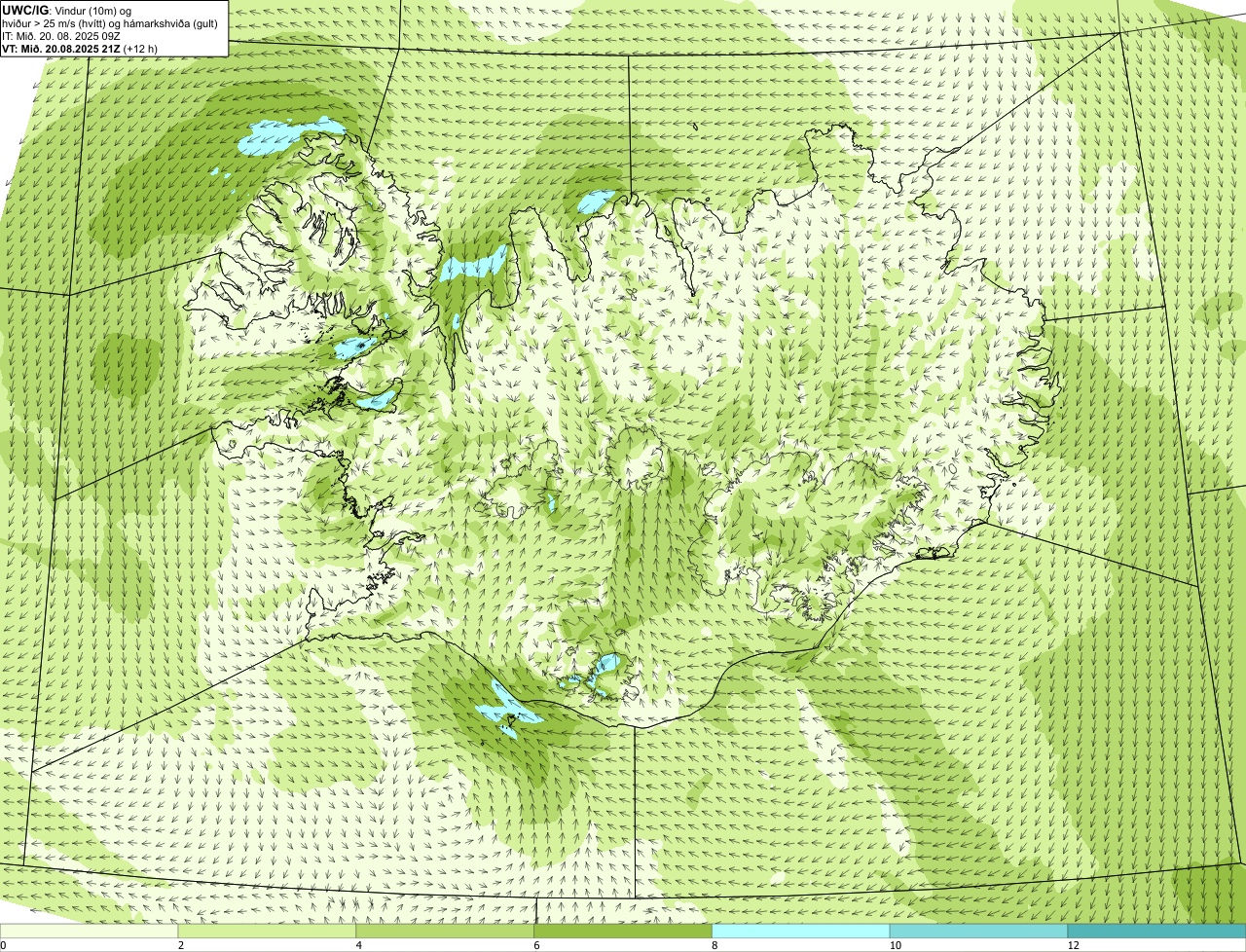The height and width of the screenshot is (952, 1246).
Task: Select the light green legend swatch between 2 and 4
Action: click(267, 932)
